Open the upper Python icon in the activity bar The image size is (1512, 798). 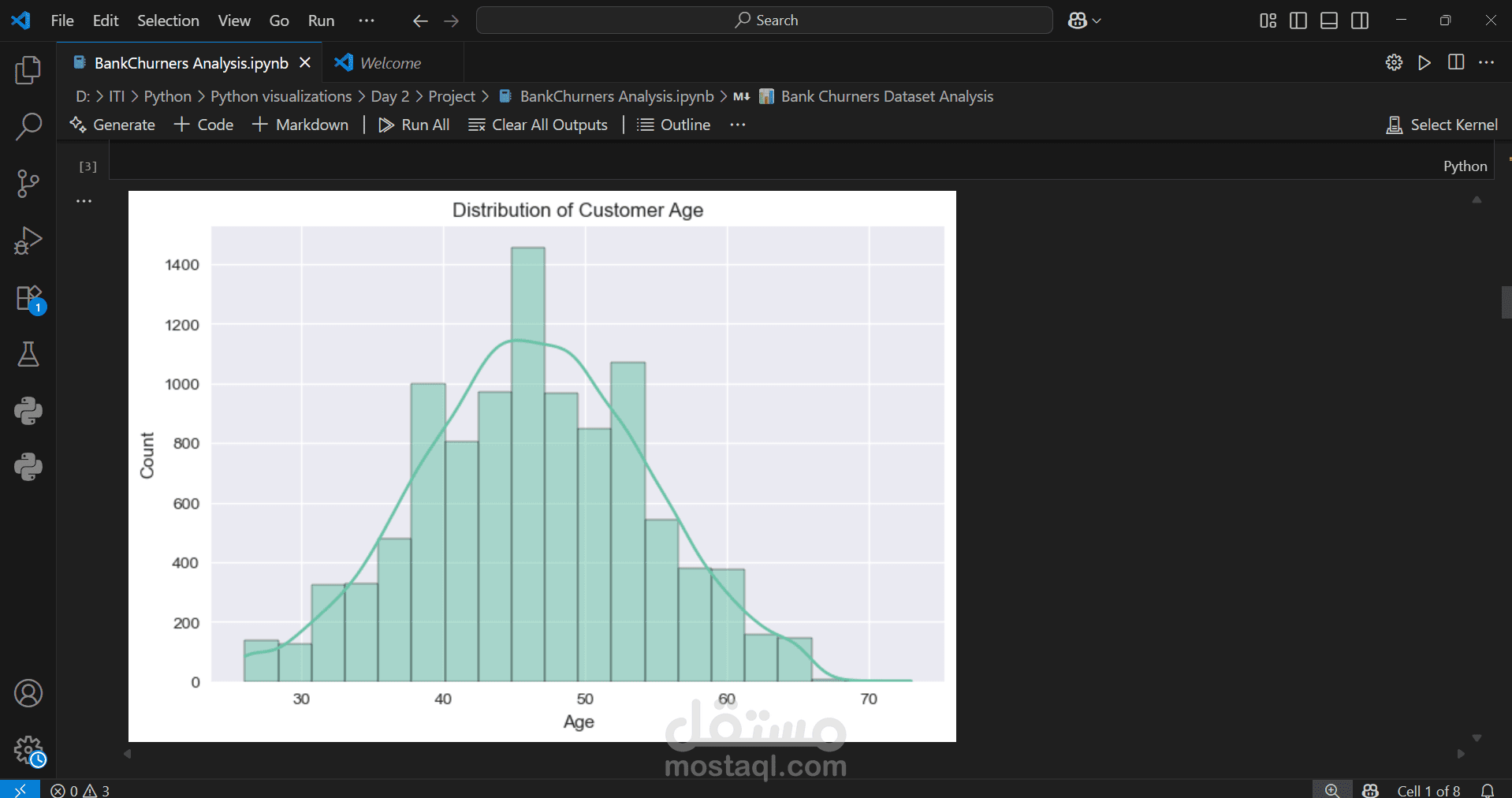coord(28,411)
